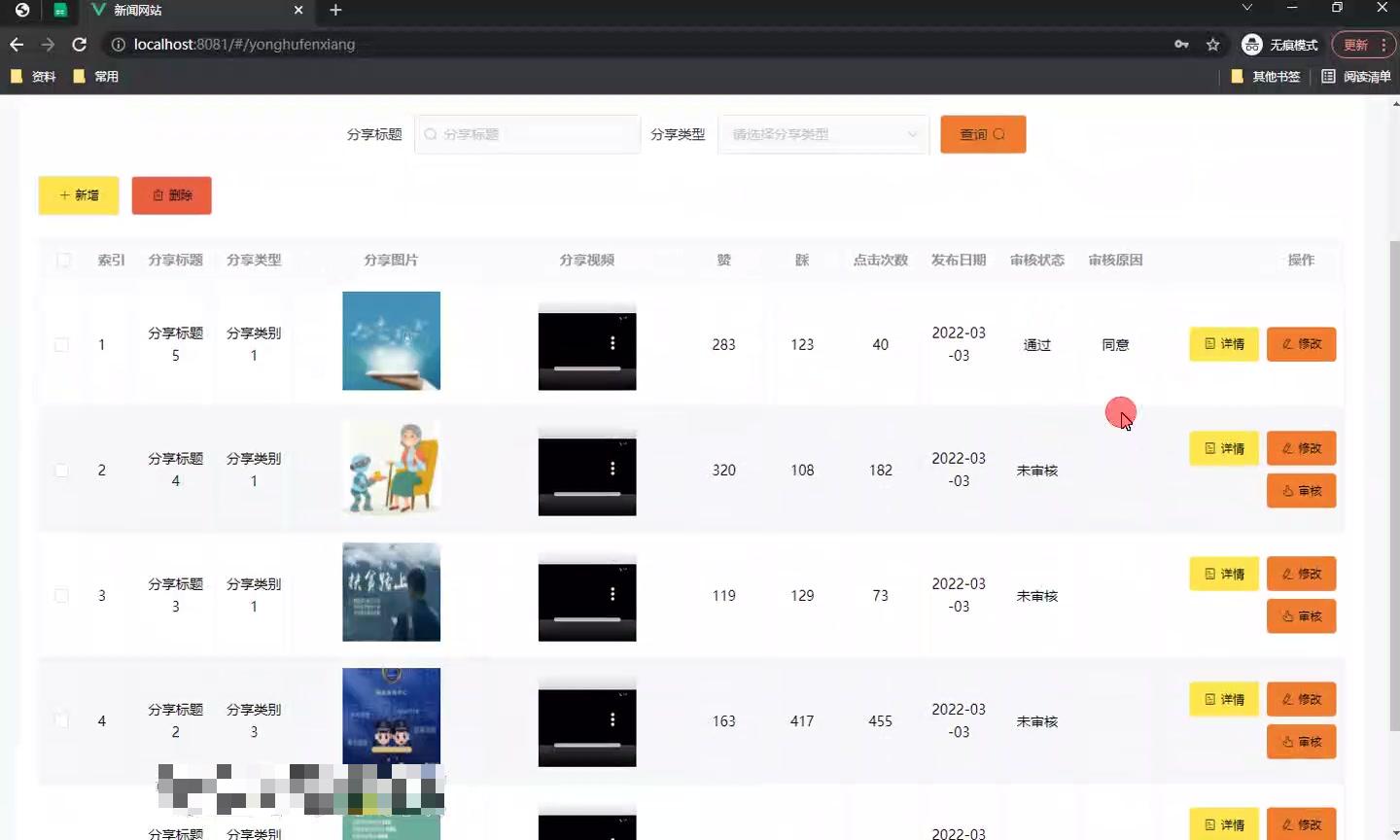The height and width of the screenshot is (840, 1400).
Task: Open the 阅读清单 reading list
Action: (x=1356, y=76)
